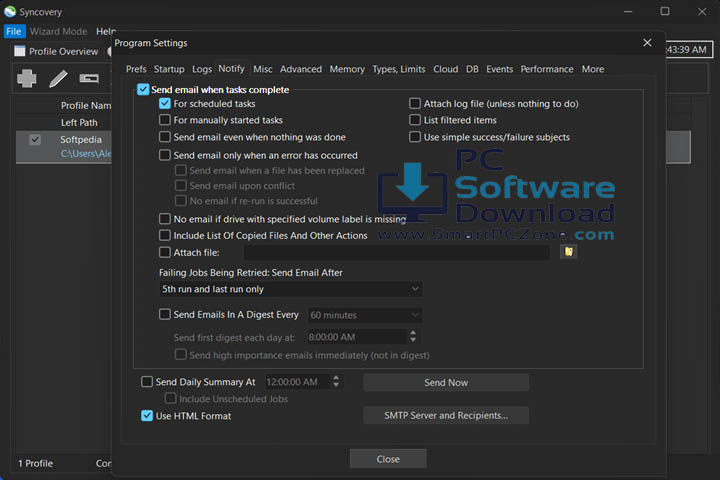This screenshot has width=720, height=480.
Task: Open the Memory tab
Action: click(x=347, y=69)
